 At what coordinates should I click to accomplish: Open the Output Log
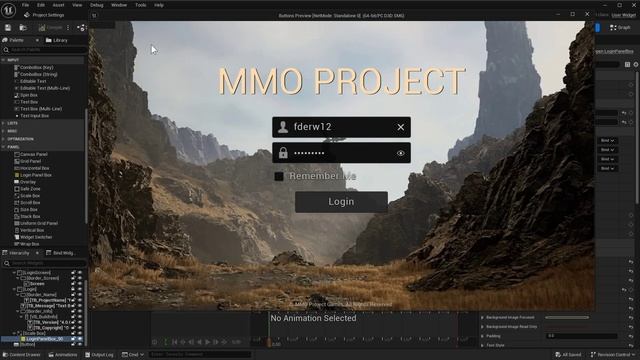click(x=99, y=355)
